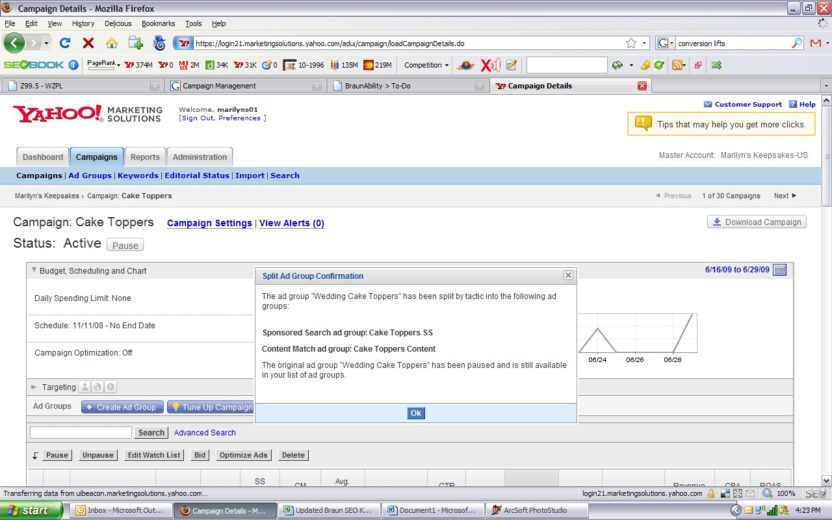
Task: Open the Dashboard tab
Action: coord(43,157)
